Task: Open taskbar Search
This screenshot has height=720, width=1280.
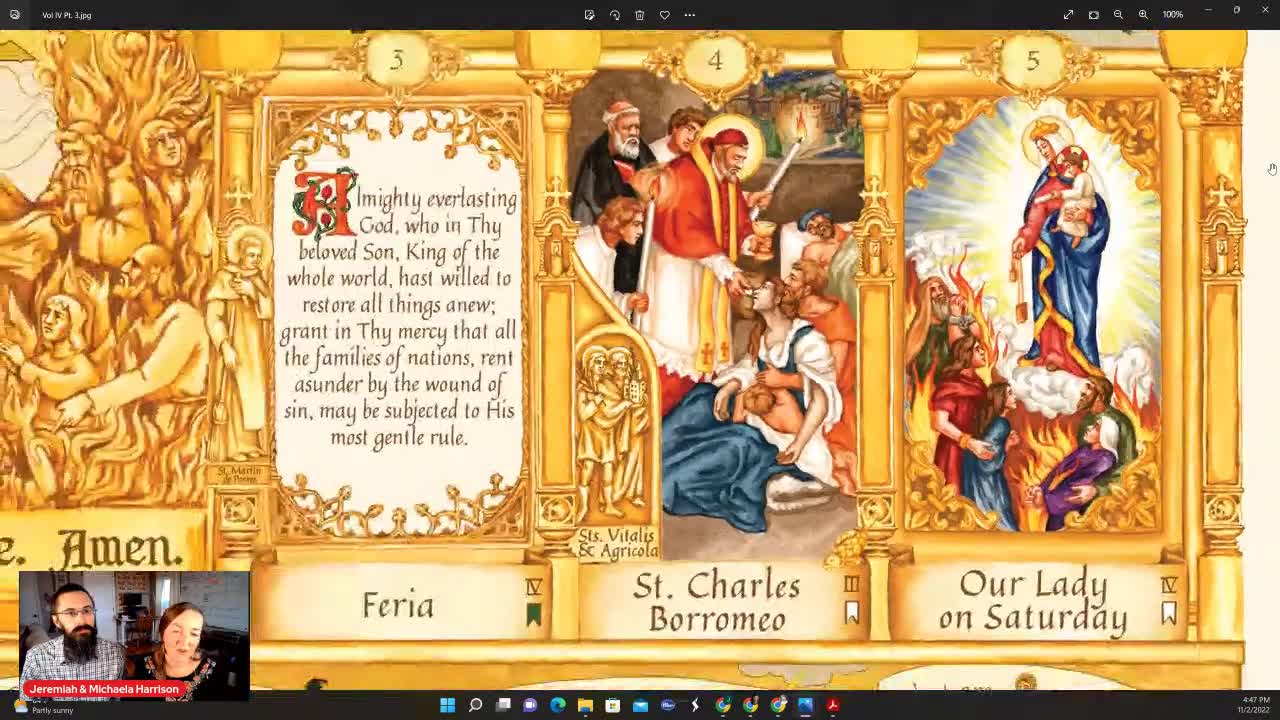Action: tap(476, 705)
